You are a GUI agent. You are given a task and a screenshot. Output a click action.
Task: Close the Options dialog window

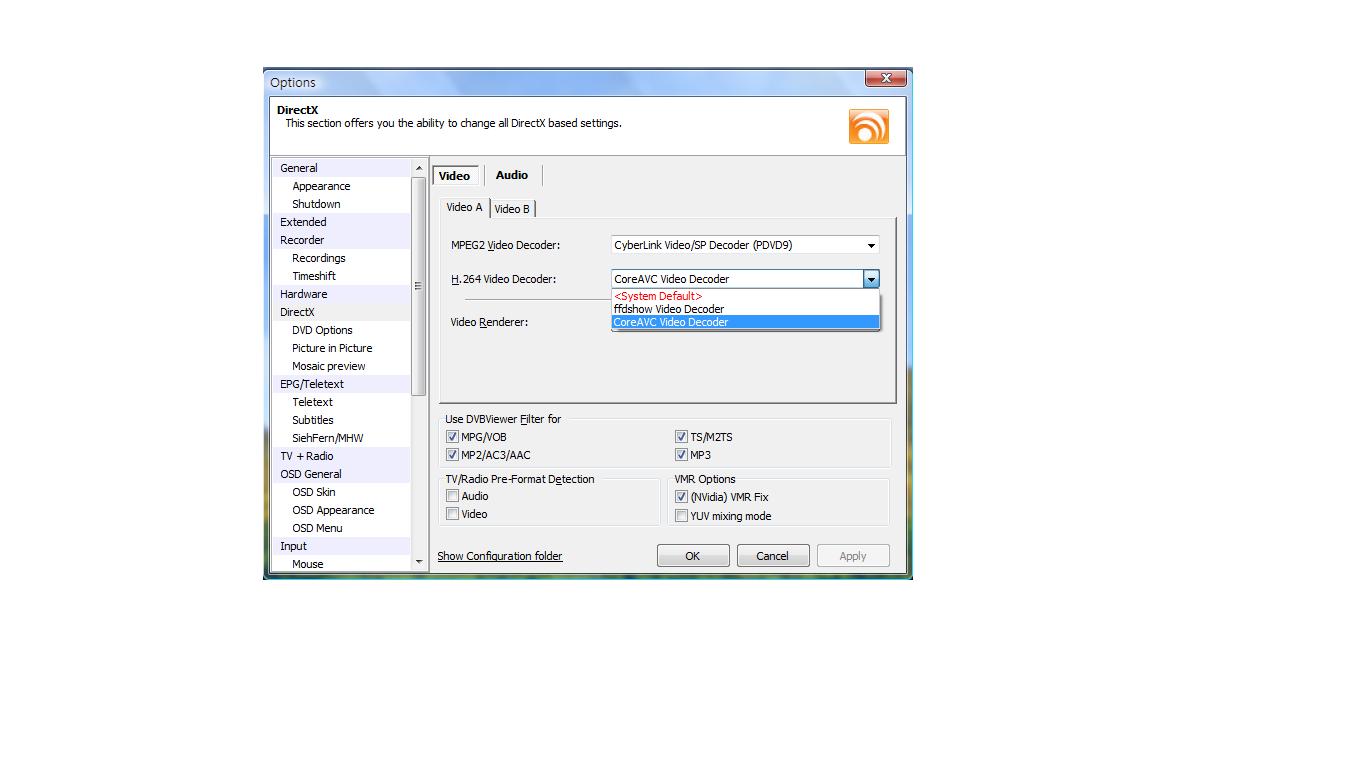pos(885,78)
